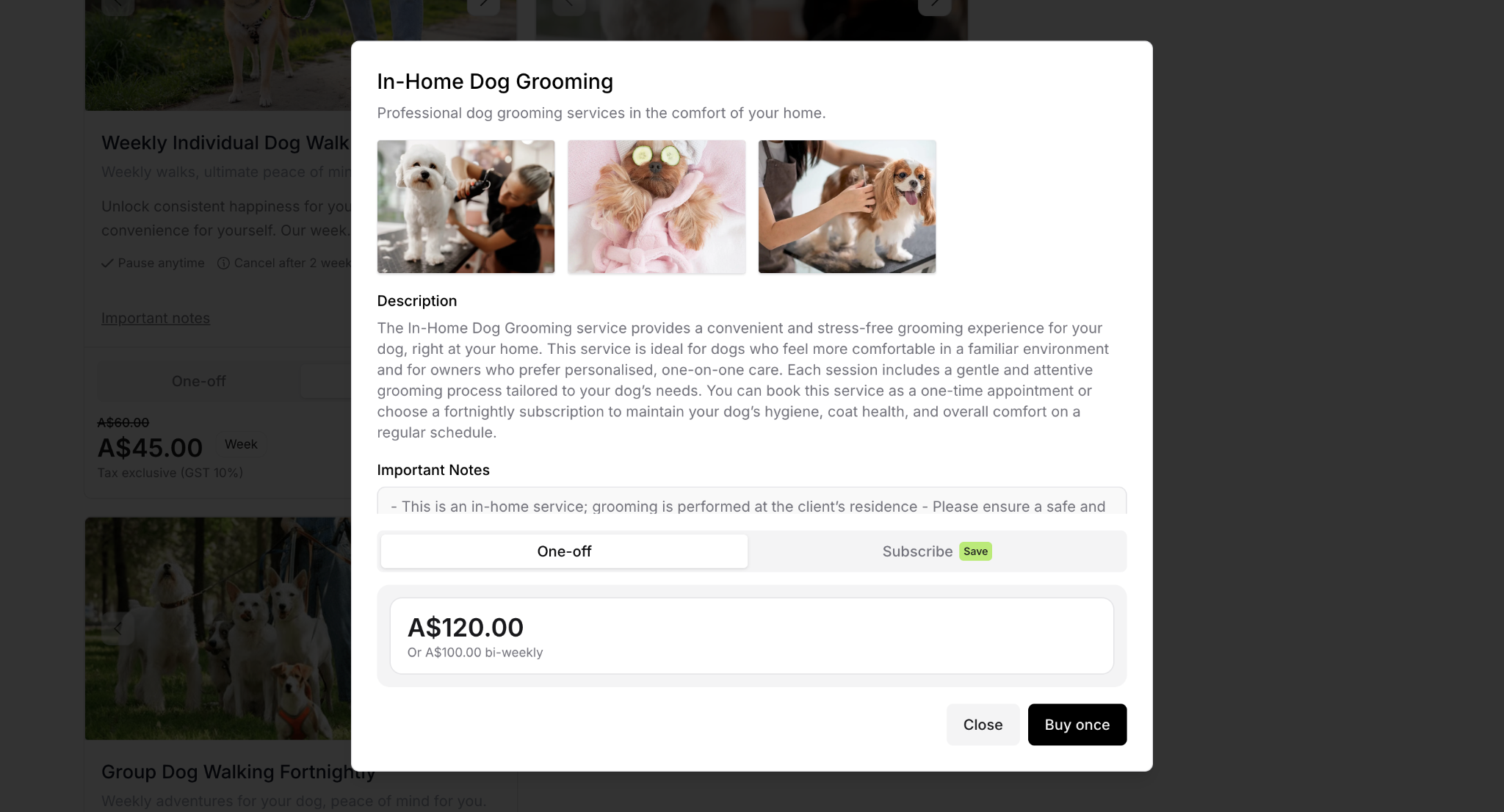
Task: Click the green Save badge
Action: (x=975, y=551)
